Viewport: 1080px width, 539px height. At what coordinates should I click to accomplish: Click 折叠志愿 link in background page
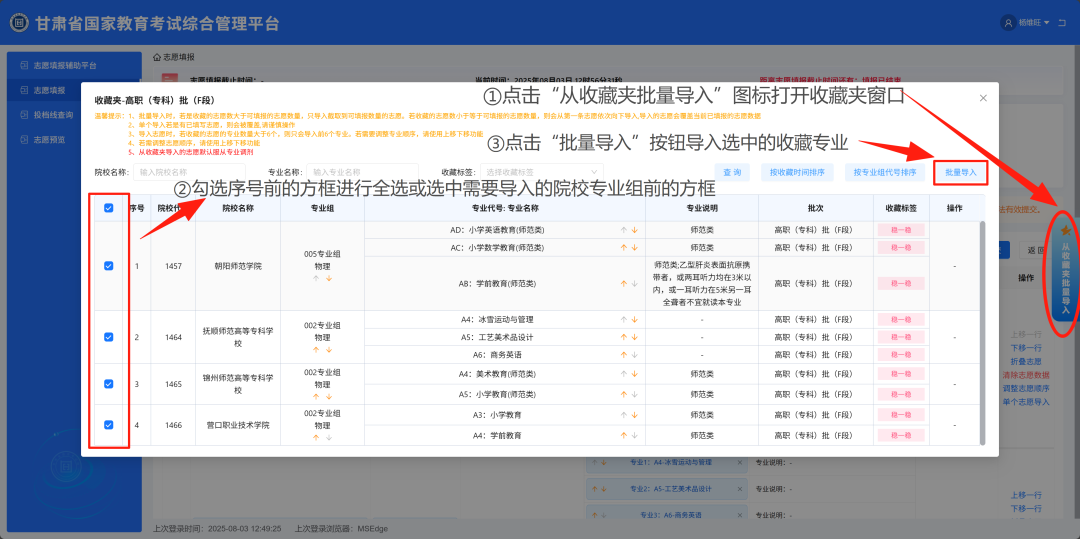(x=1026, y=361)
